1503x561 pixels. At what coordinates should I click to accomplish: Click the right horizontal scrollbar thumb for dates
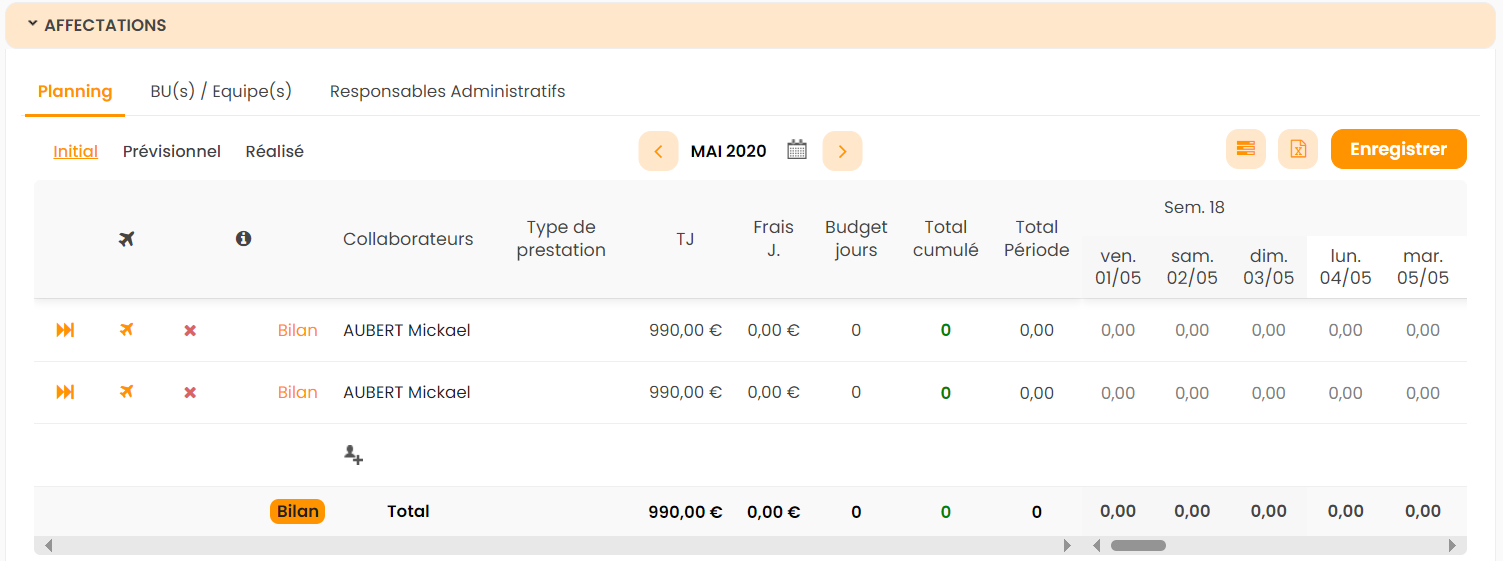[1138, 545]
